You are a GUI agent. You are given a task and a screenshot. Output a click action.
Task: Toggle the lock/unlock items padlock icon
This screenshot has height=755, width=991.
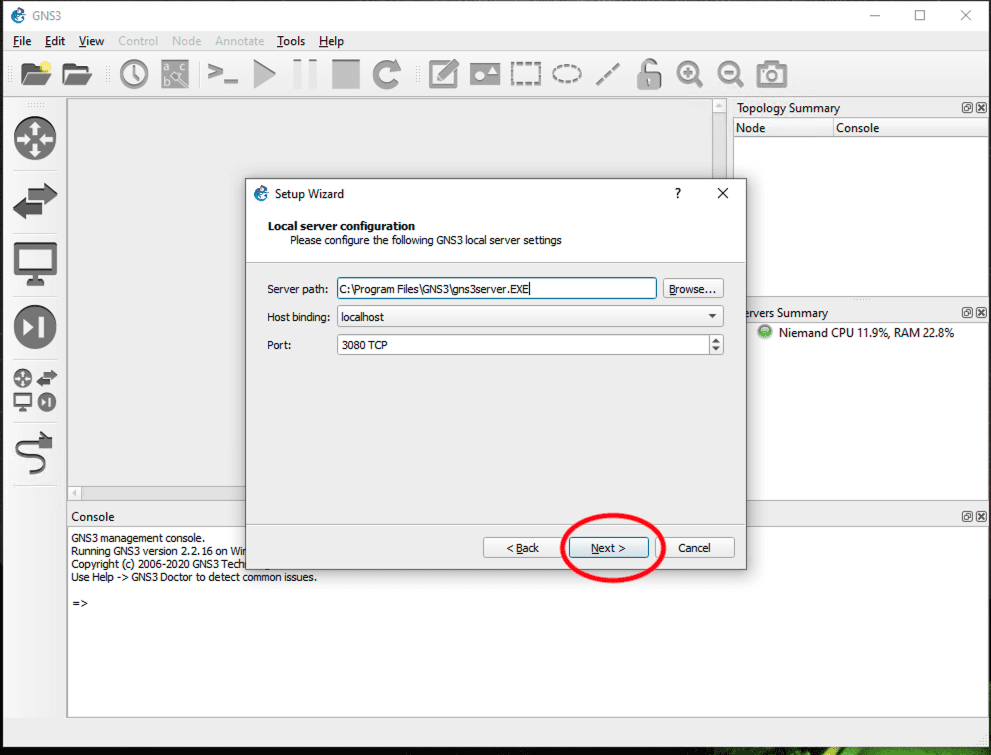click(x=649, y=74)
